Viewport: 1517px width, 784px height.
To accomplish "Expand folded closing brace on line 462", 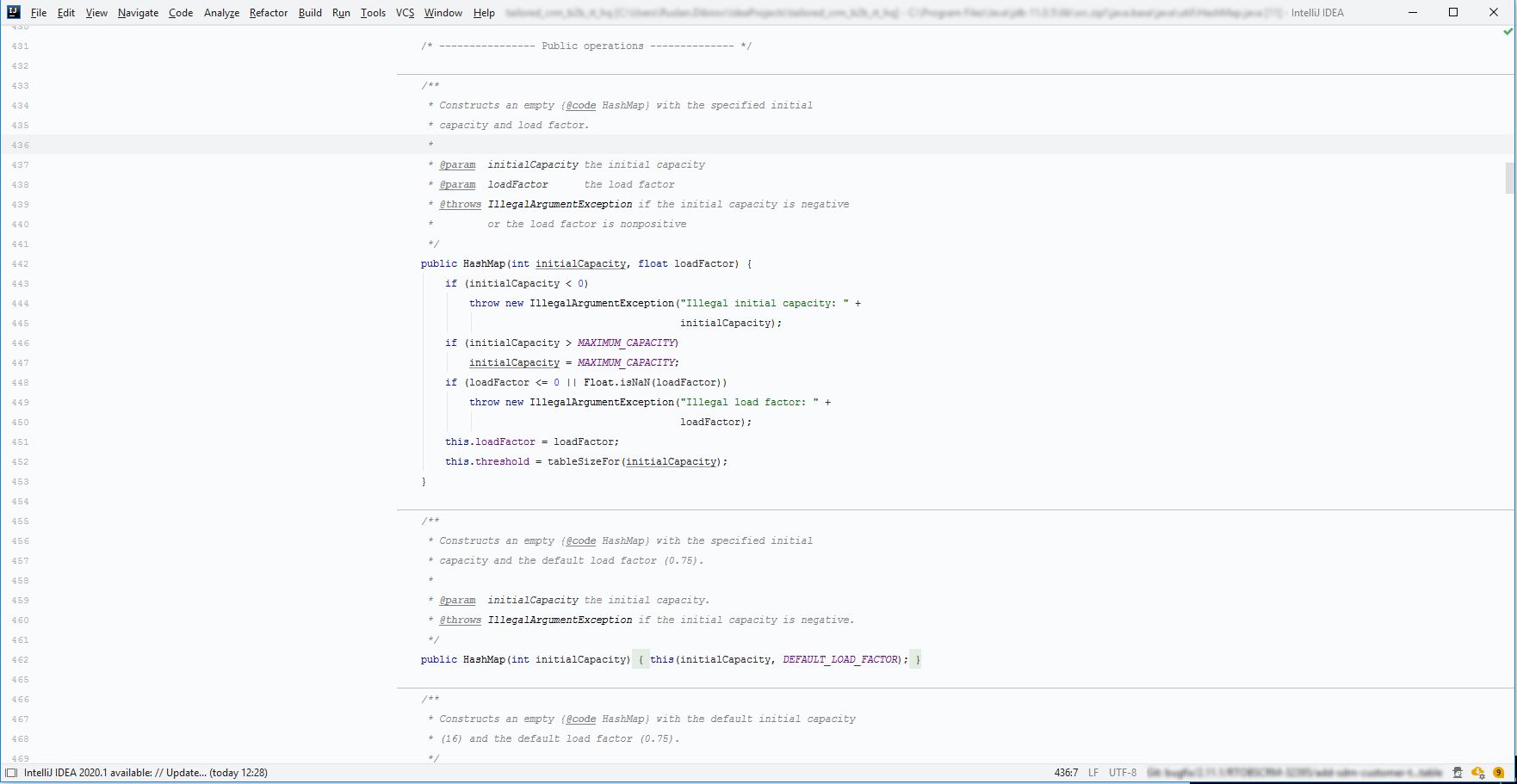I will coord(916,659).
